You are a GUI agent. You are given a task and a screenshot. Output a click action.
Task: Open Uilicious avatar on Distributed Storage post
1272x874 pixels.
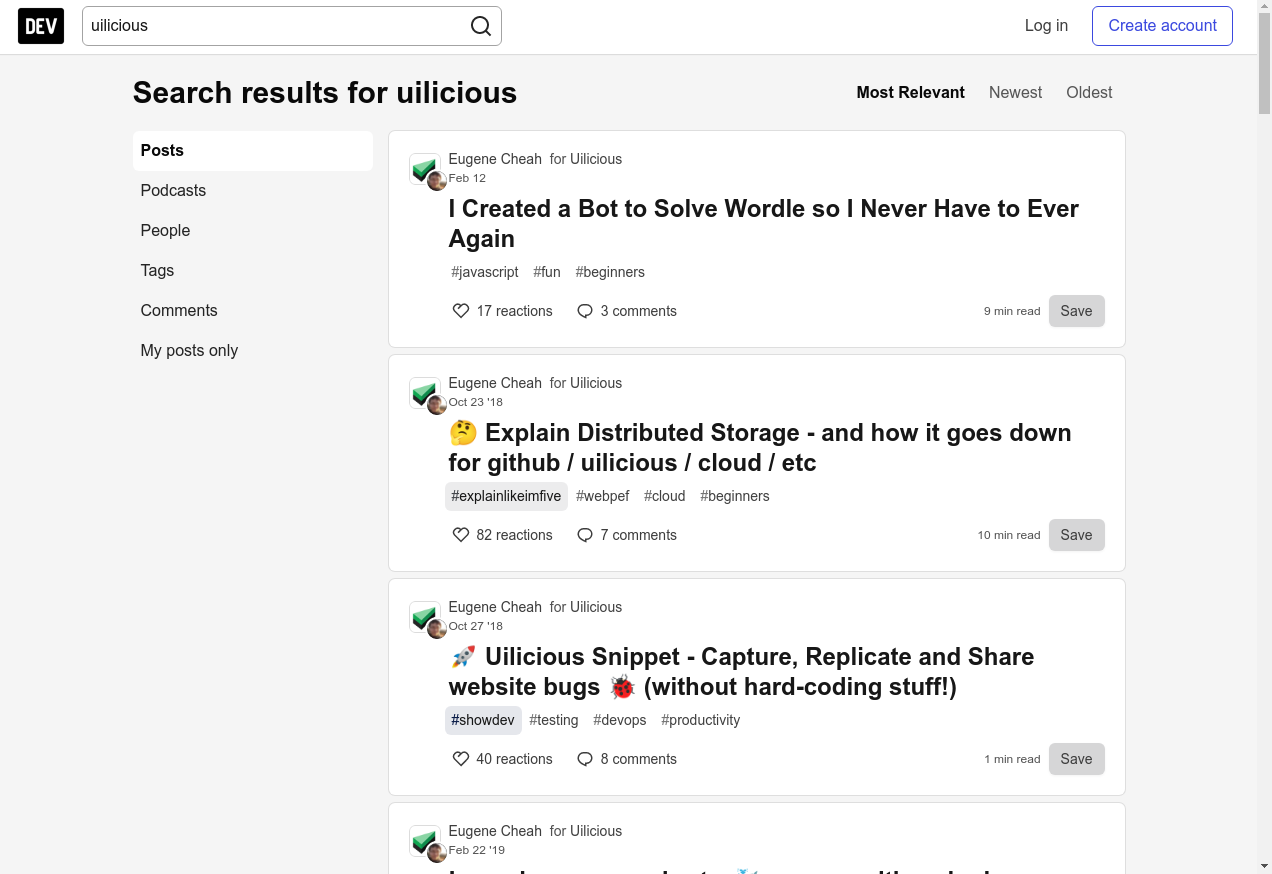click(424, 392)
